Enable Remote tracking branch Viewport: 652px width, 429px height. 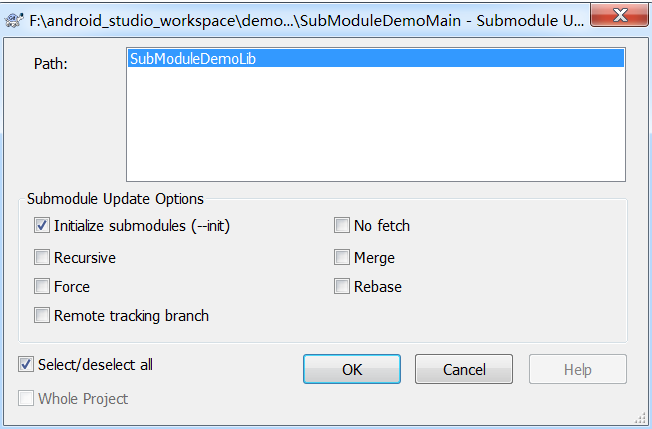click(x=42, y=316)
